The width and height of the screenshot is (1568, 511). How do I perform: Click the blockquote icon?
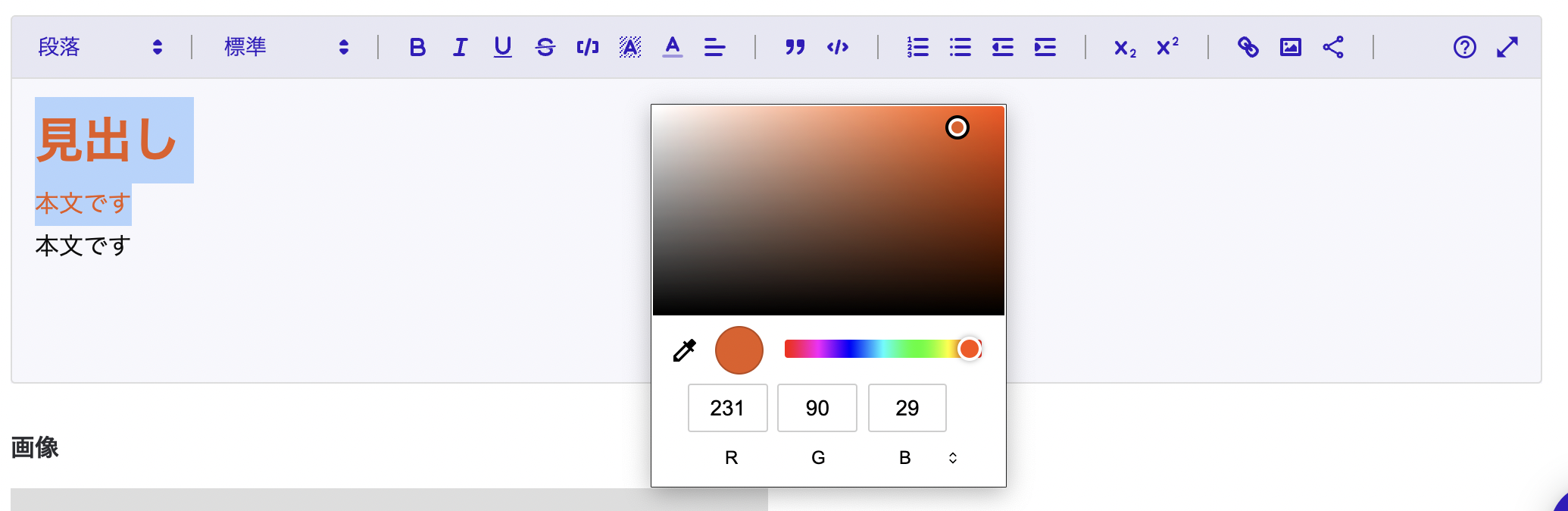[x=795, y=47]
